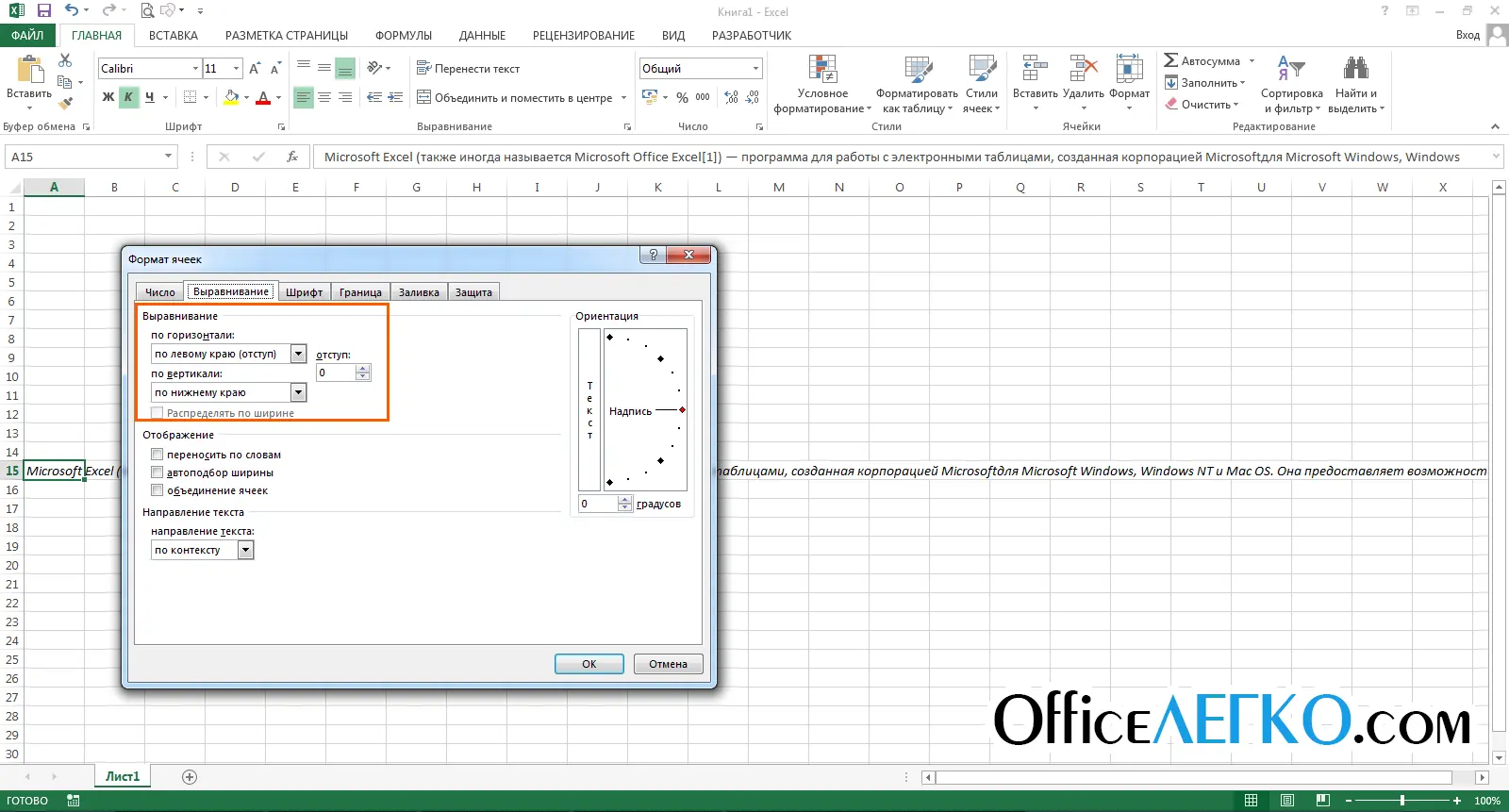Increase the отступ indent stepper
Screen dimensions: 1509x812
[x=363, y=369]
